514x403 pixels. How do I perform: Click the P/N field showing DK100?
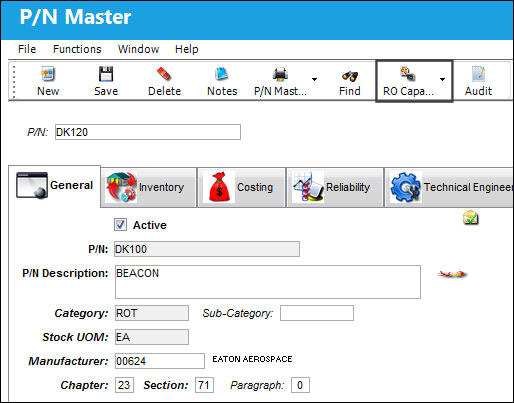[207, 249]
